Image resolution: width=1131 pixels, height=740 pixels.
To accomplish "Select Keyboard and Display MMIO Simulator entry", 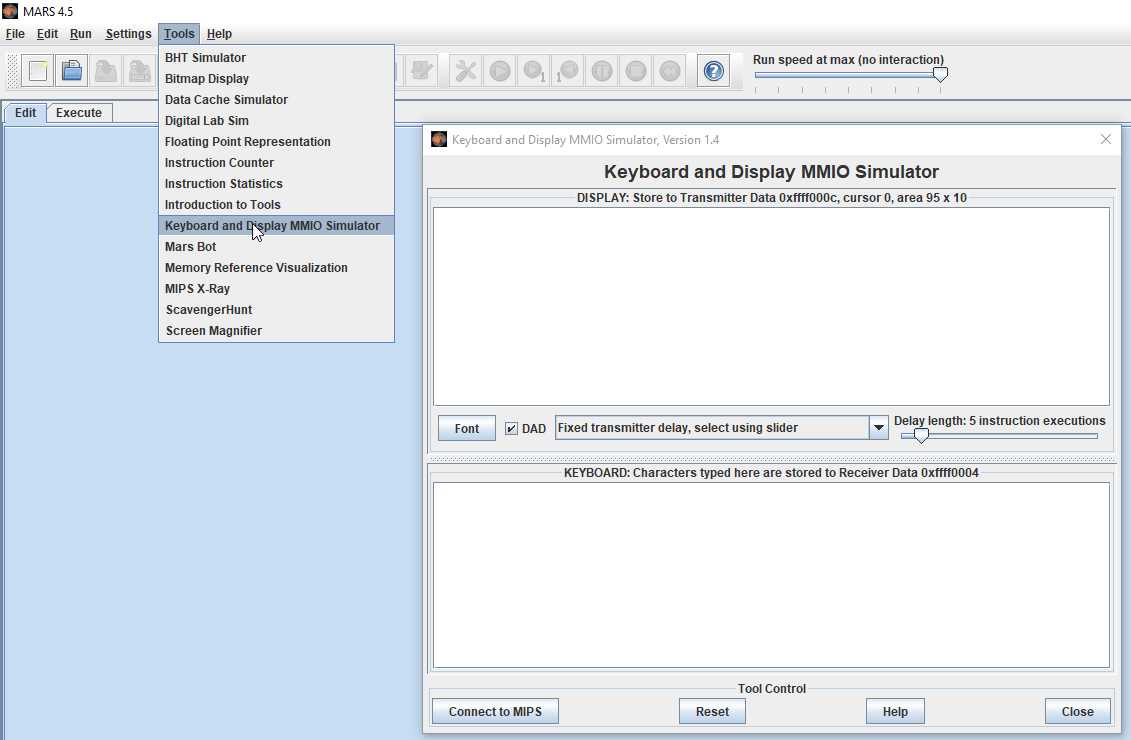I will pyautogui.click(x=276, y=226).
